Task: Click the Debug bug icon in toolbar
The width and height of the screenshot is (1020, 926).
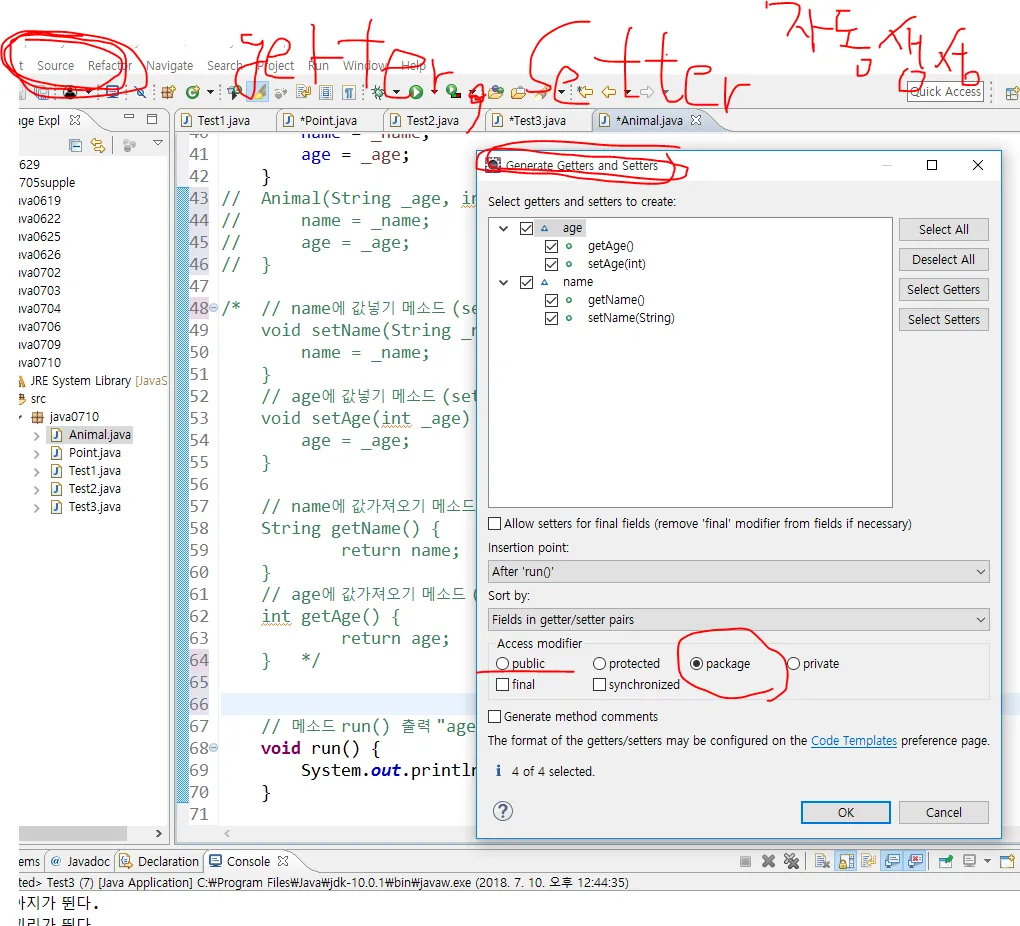Action: [x=378, y=92]
